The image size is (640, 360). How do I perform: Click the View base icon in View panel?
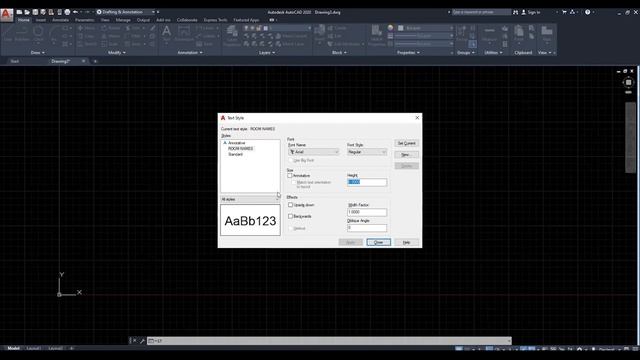(x=547, y=33)
